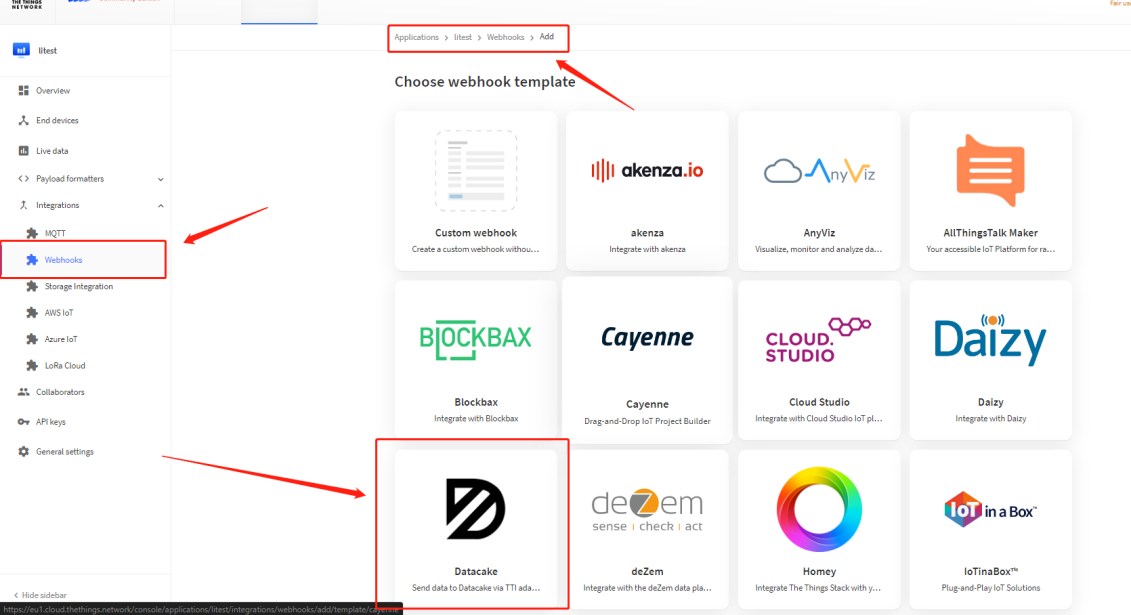Image resolution: width=1131 pixels, height=615 pixels.
Task: Click the deZem logo
Action: [647, 510]
